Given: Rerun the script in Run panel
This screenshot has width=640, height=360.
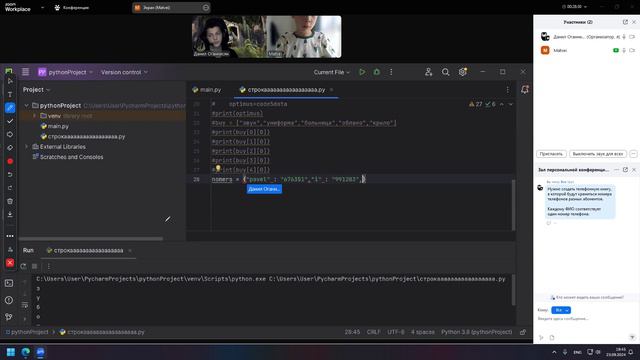Looking at the screenshot, I should click(23, 266).
